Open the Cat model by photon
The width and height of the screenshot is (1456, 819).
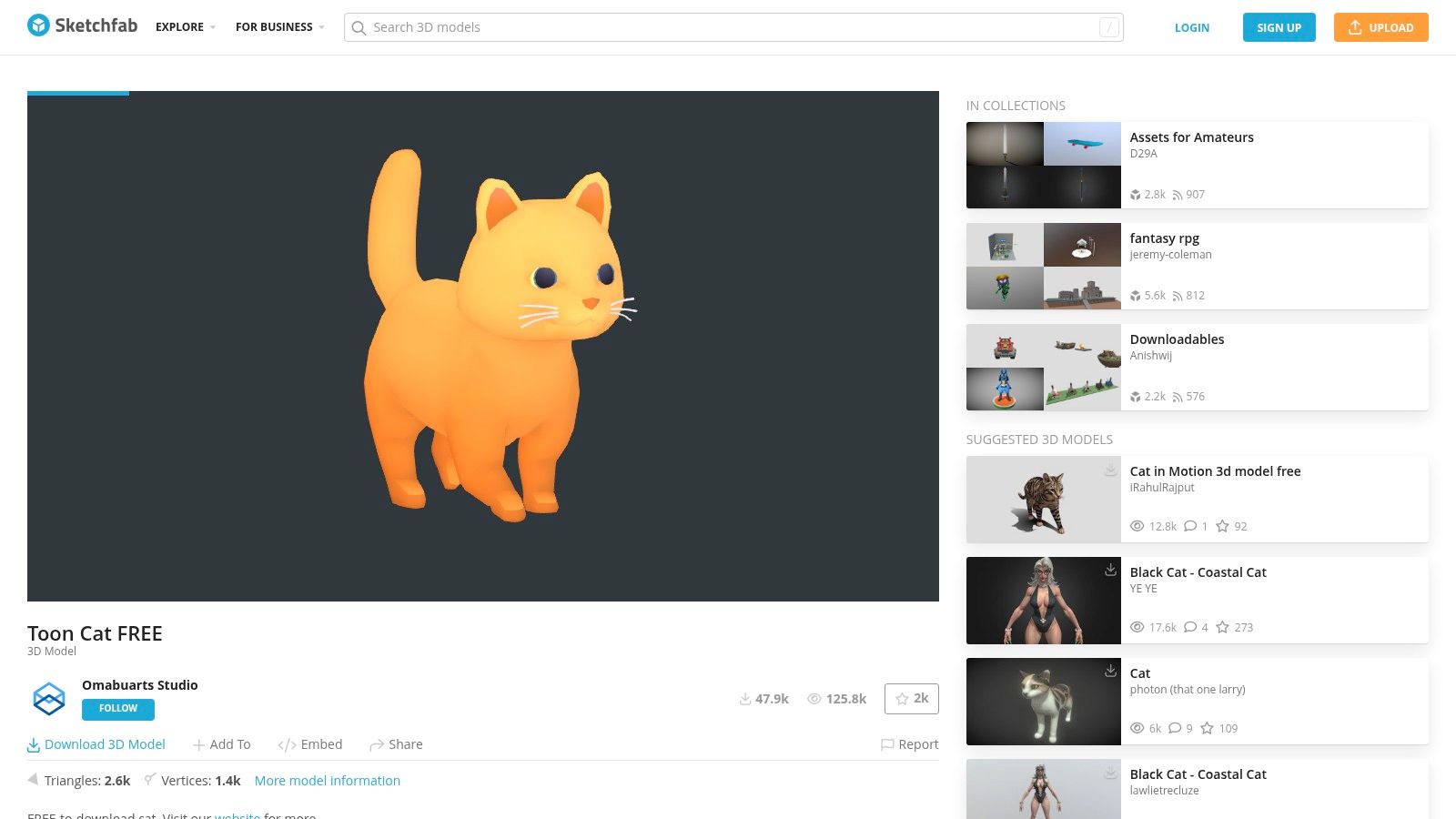(x=1140, y=673)
